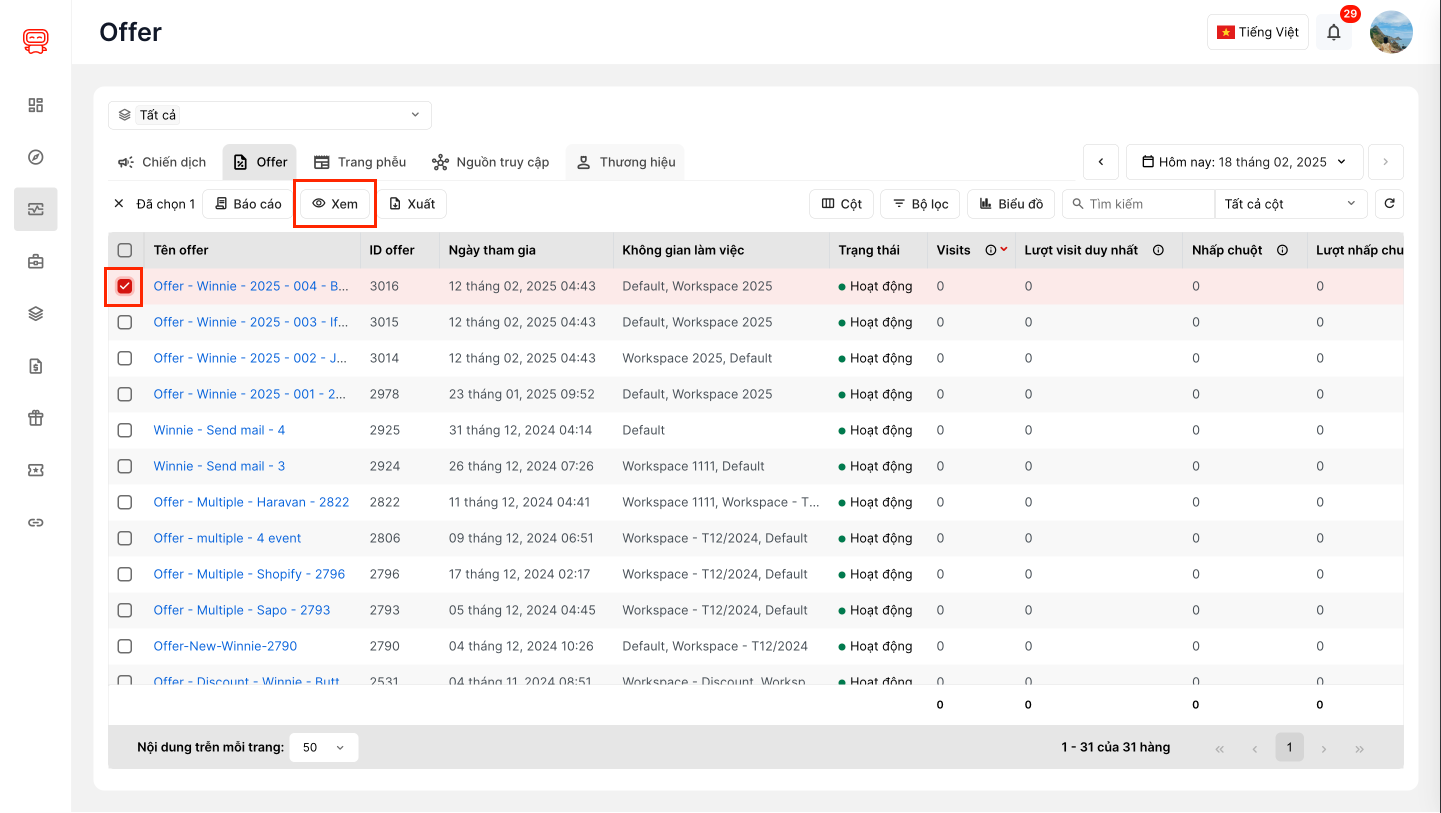The image size is (1441, 813).
Task: Click the notification bell icon
Action: click(x=1333, y=32)
